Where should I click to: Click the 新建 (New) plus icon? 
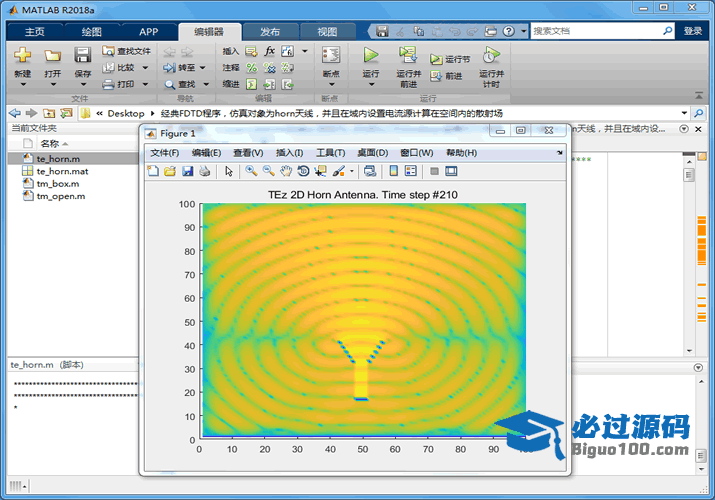[22, 55]
